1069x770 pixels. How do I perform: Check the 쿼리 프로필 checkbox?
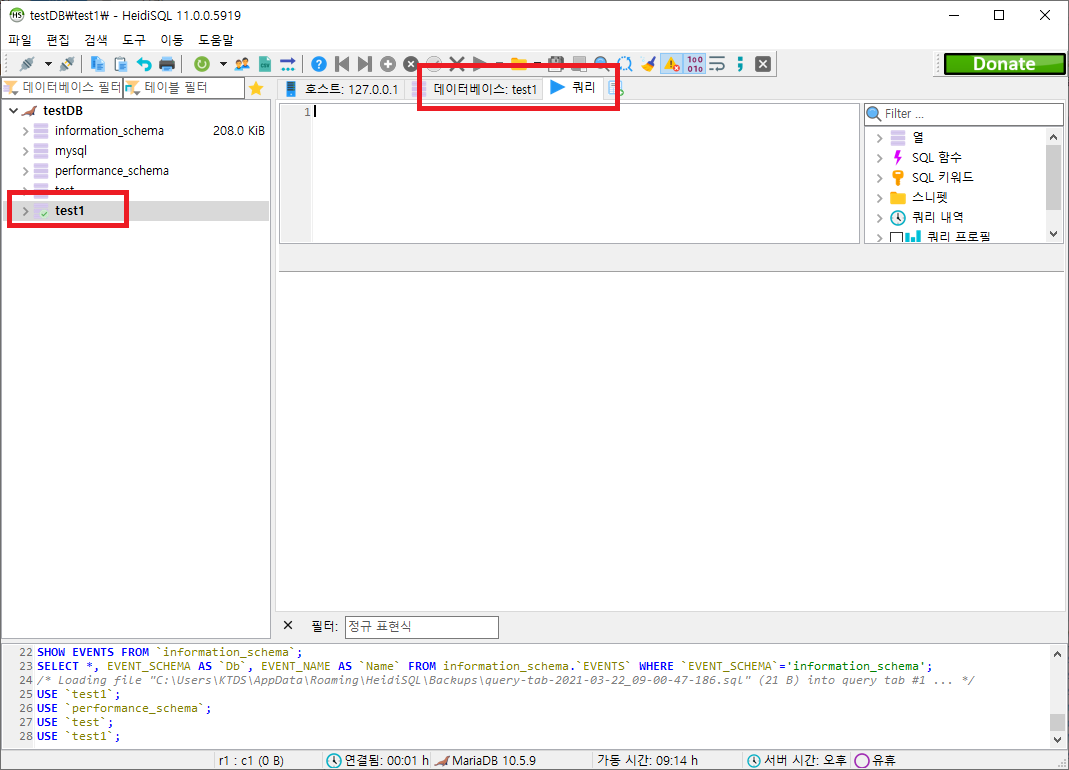897,237
